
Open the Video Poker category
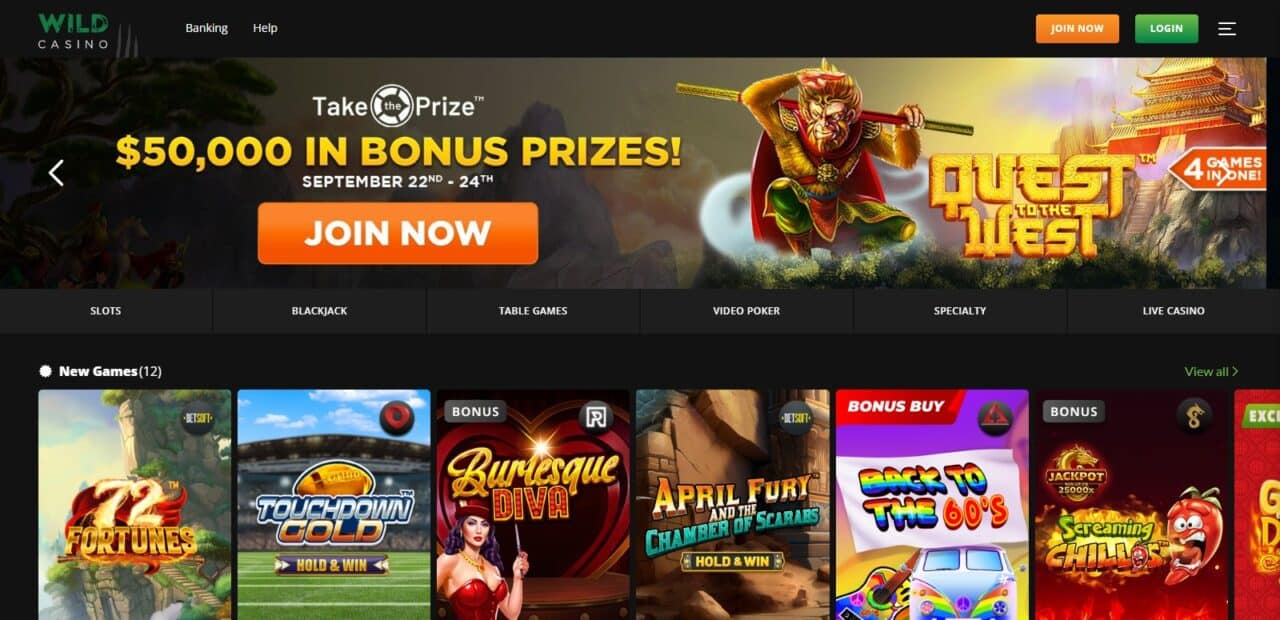(746, 311)
